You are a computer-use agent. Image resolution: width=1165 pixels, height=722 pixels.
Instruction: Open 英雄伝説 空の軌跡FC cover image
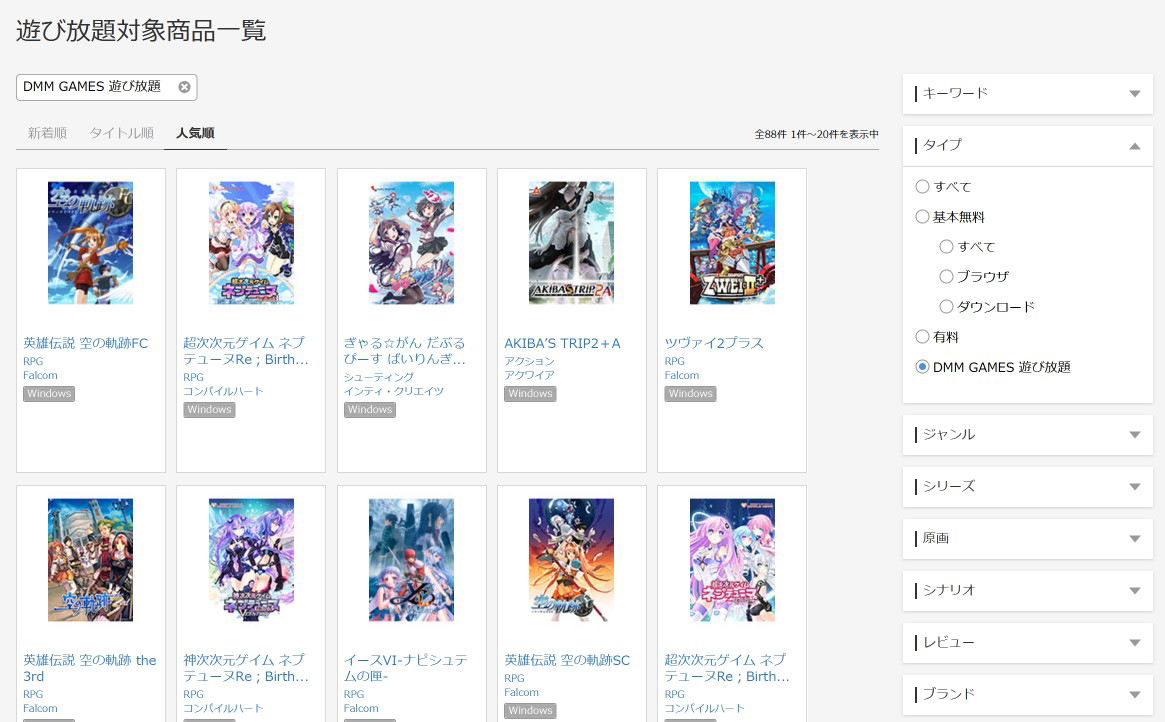coord(91,243)
